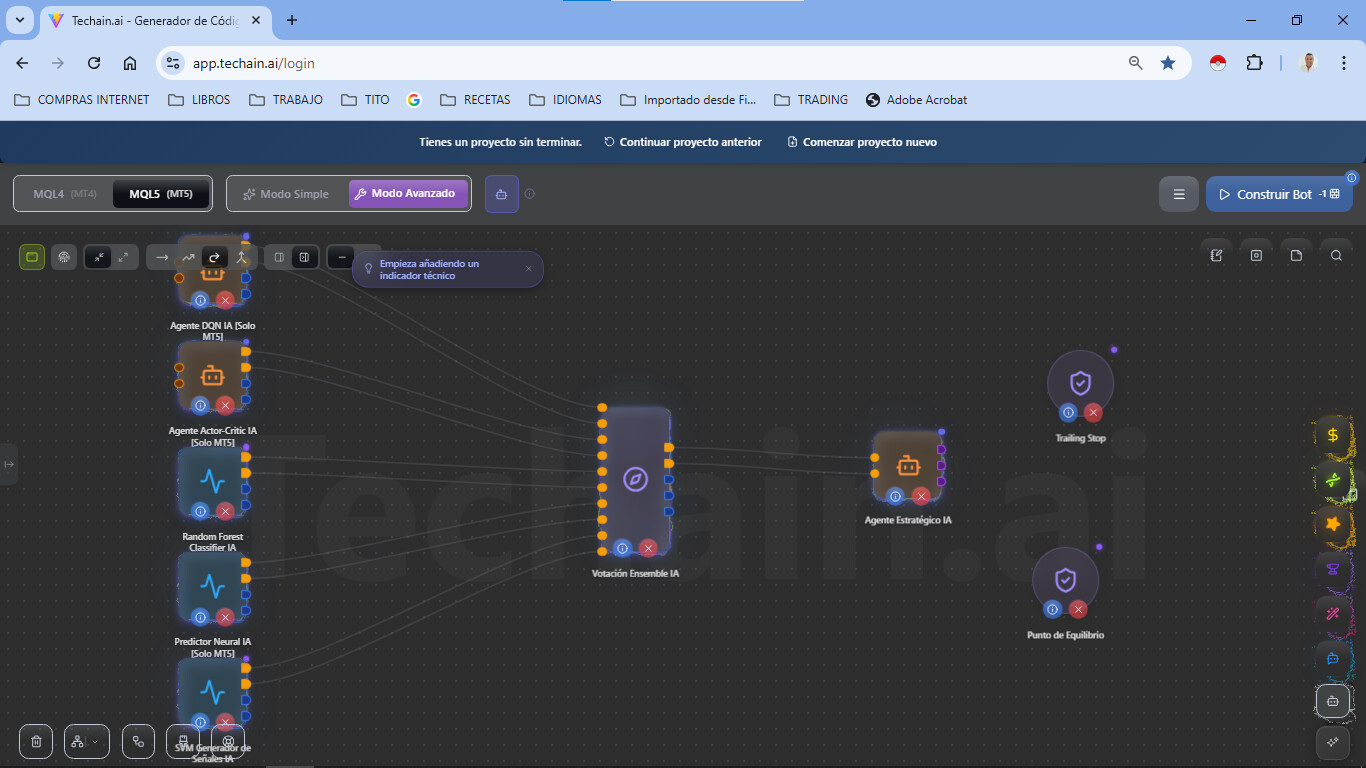
Task: Select the Techain.ai browser tab
Action: tap(150, 20)
